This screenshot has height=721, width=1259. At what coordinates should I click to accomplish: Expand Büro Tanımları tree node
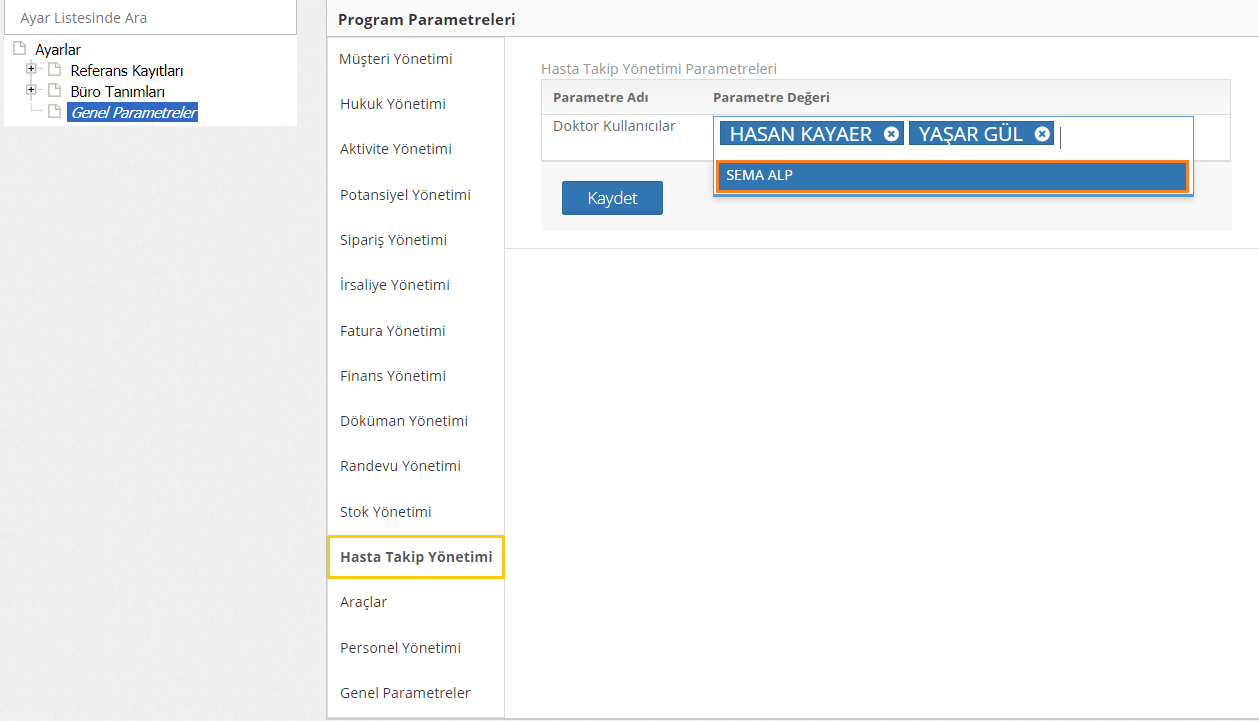coord(31,90)
